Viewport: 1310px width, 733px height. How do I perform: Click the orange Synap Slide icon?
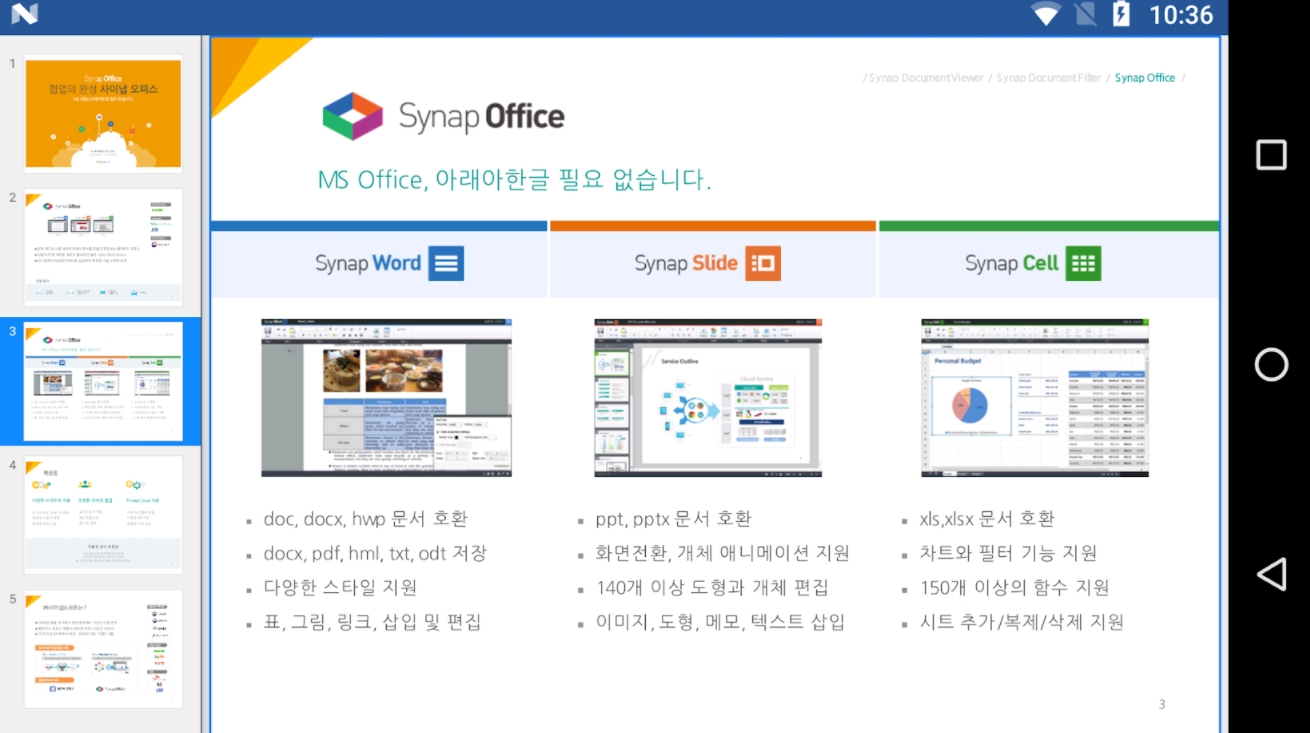pos(763,264)
